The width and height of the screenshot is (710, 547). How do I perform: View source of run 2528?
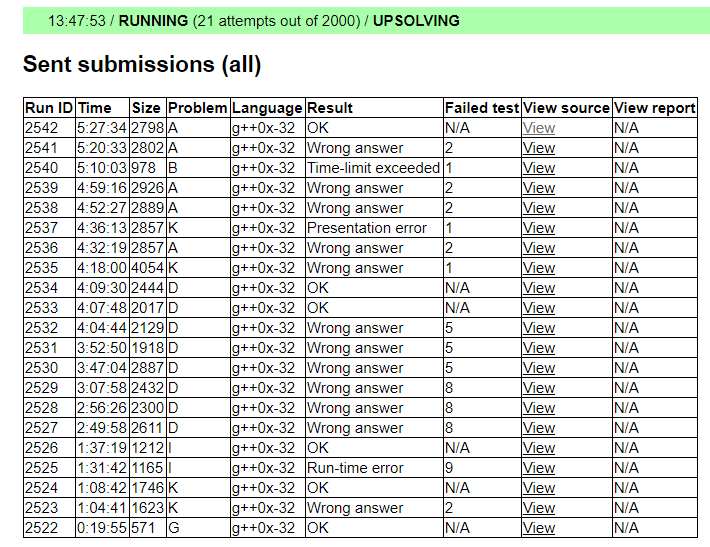click(x=538, y=408)
